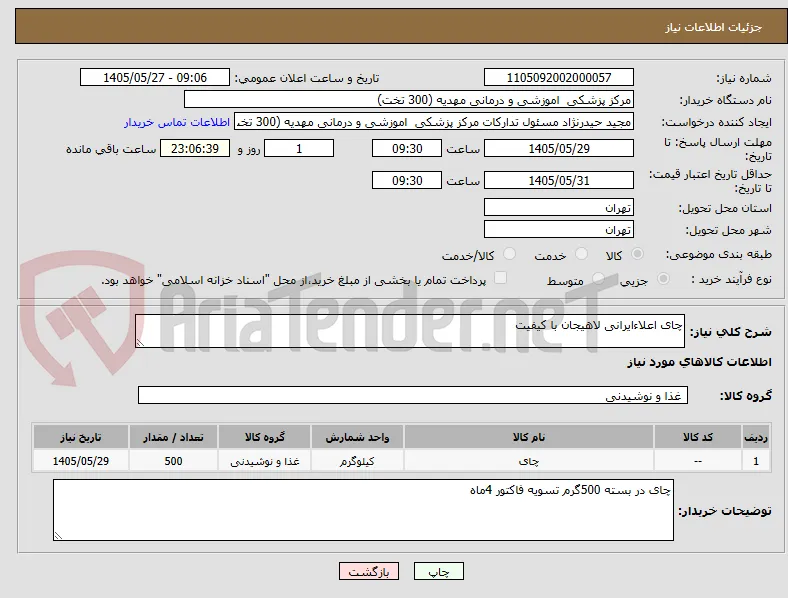Click the response deadline date 1405/05/29 field
788x598 pixels.
point(559,148)
